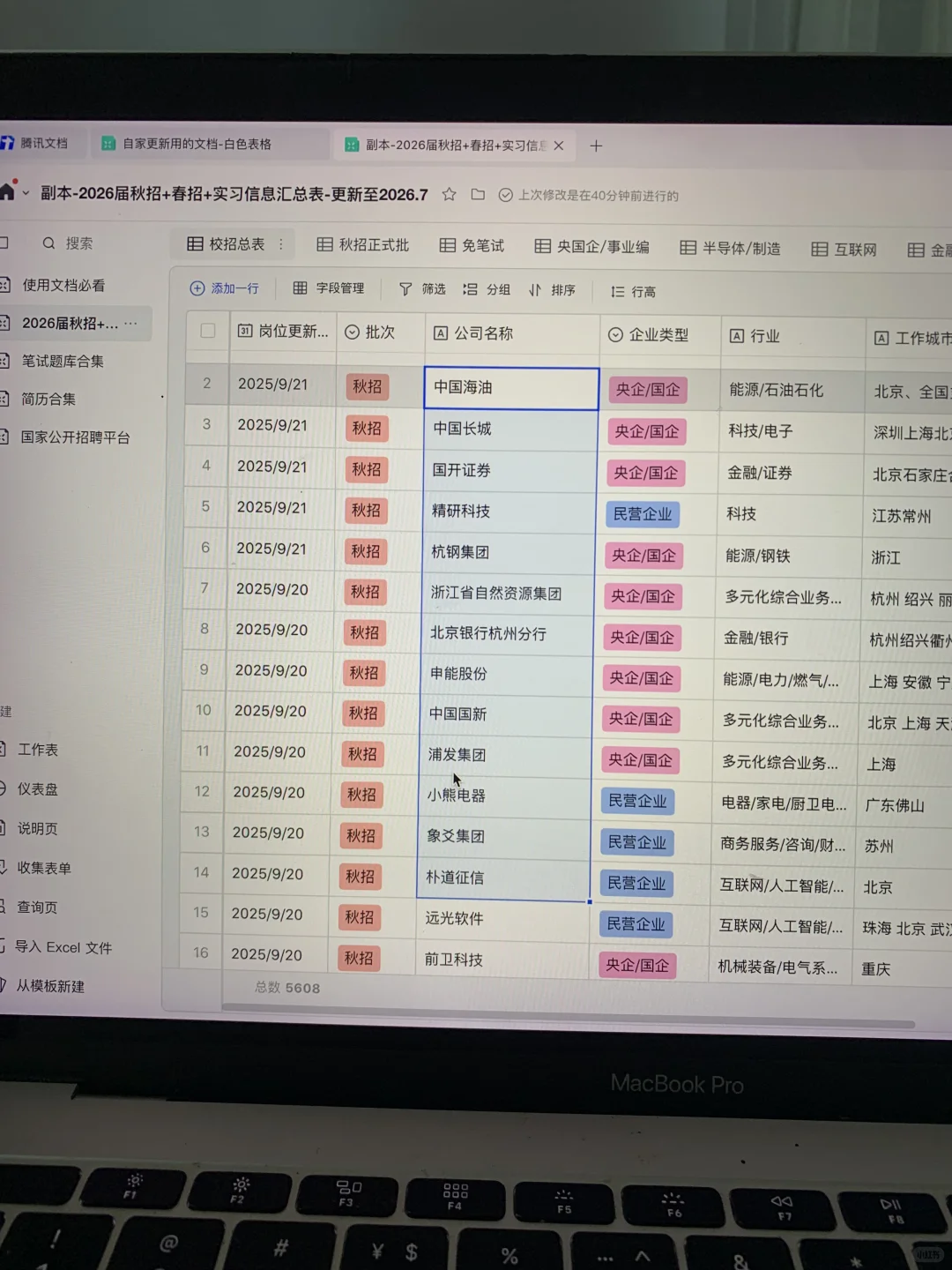The image size is (952, 1270).
Task: Click 从模板新建 in sidebar
Action: 49,986
